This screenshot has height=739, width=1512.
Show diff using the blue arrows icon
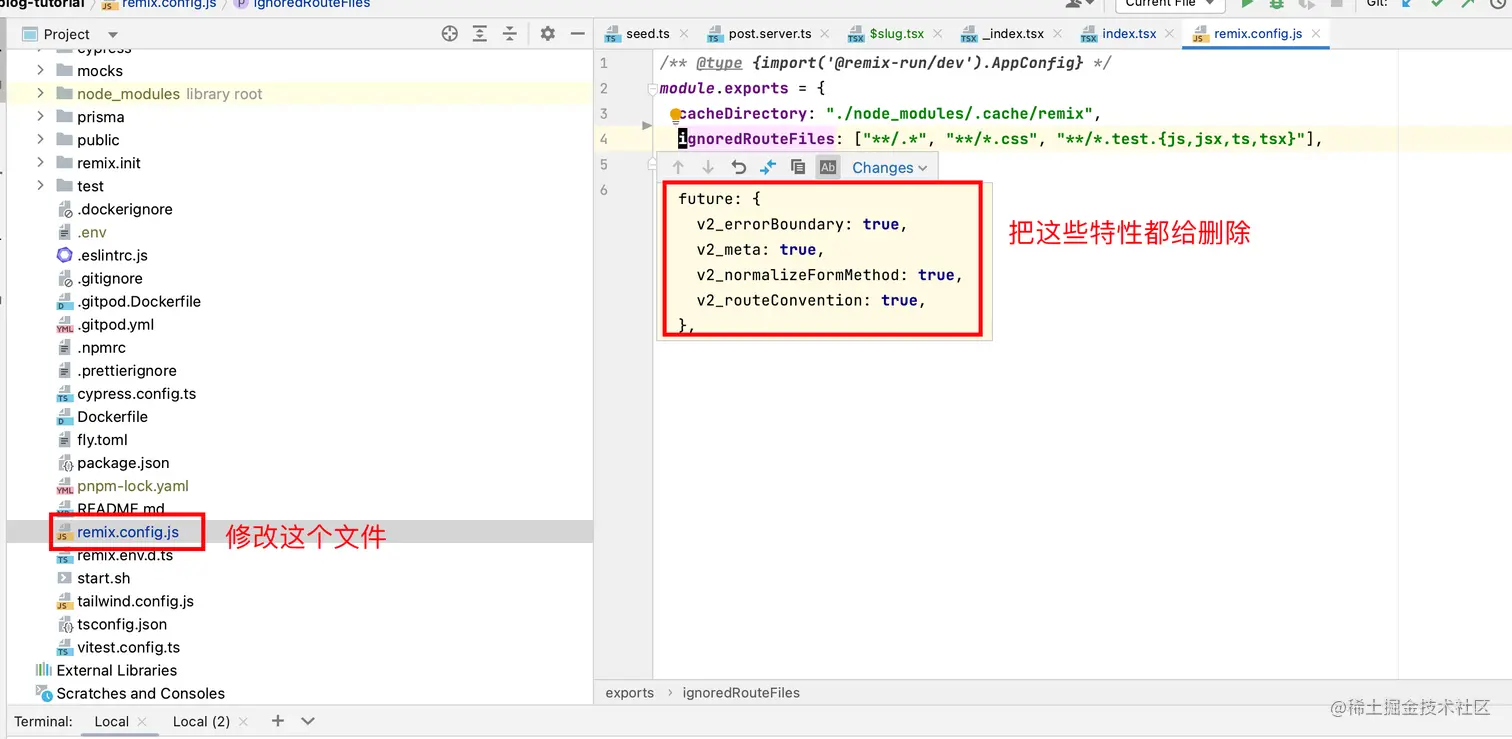[x=768, y=167]
